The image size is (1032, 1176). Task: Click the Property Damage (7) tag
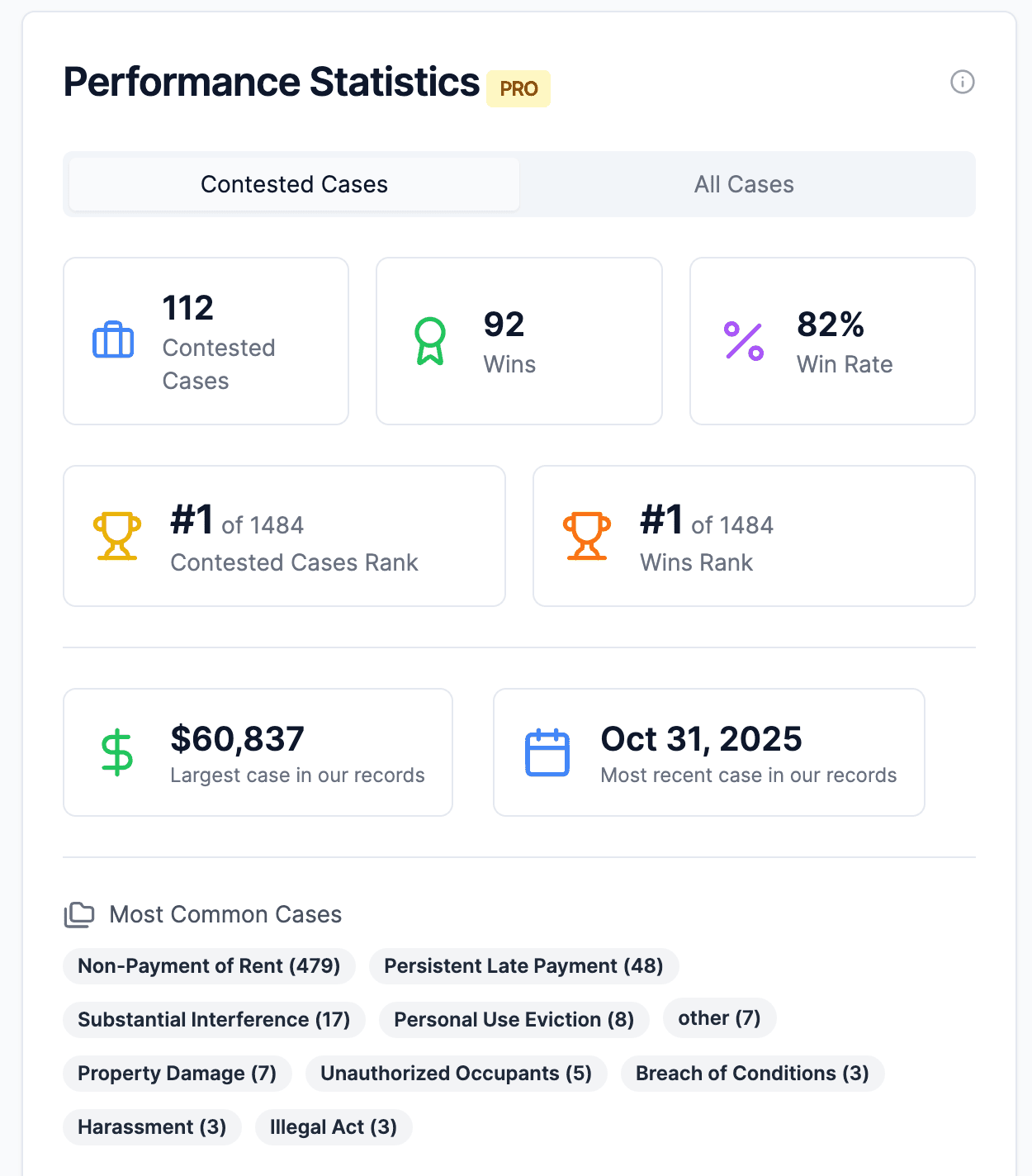click(177, 1074)
